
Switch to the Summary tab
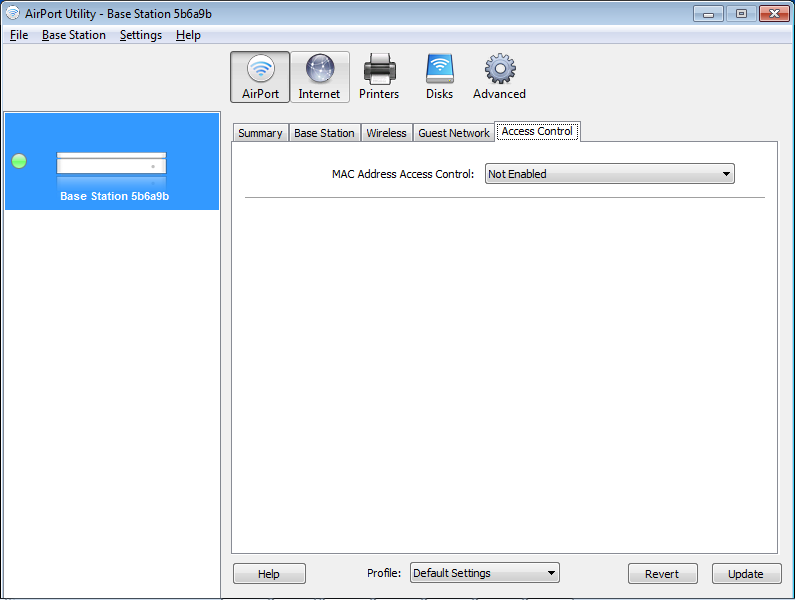260,133
